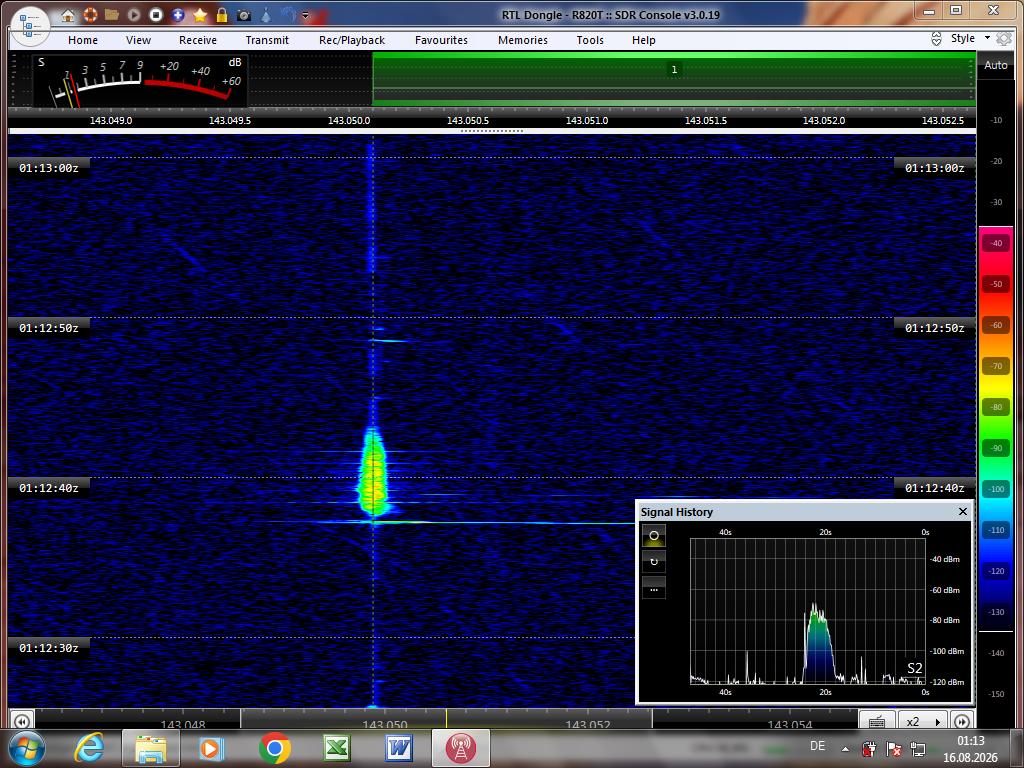Image resolution: width=1024 pixels, height=768 pixels.
Task: Click the network tray icon
Action: tap(918, 749)
